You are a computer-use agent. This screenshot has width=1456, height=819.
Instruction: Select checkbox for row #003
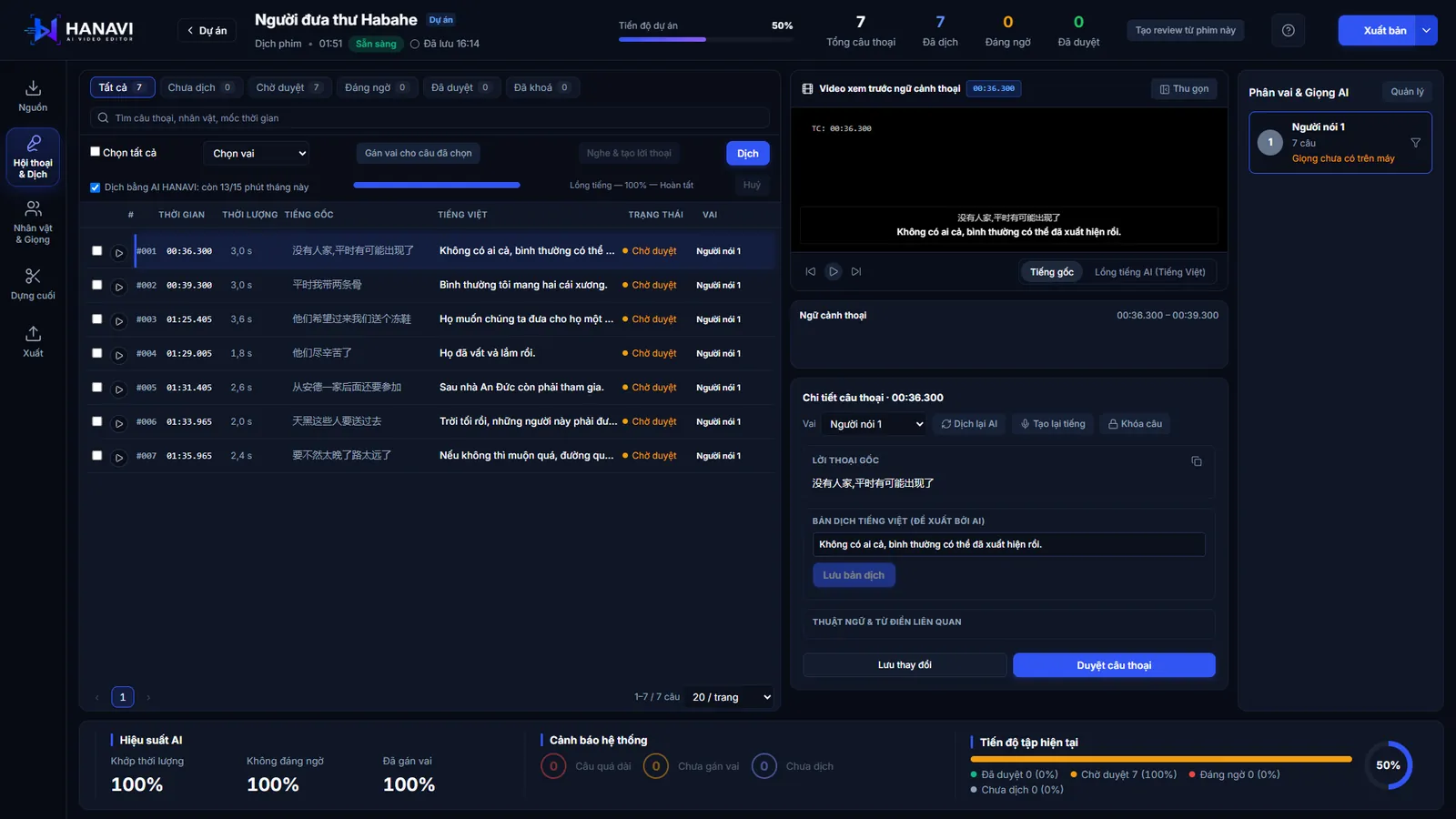point(96,318)
